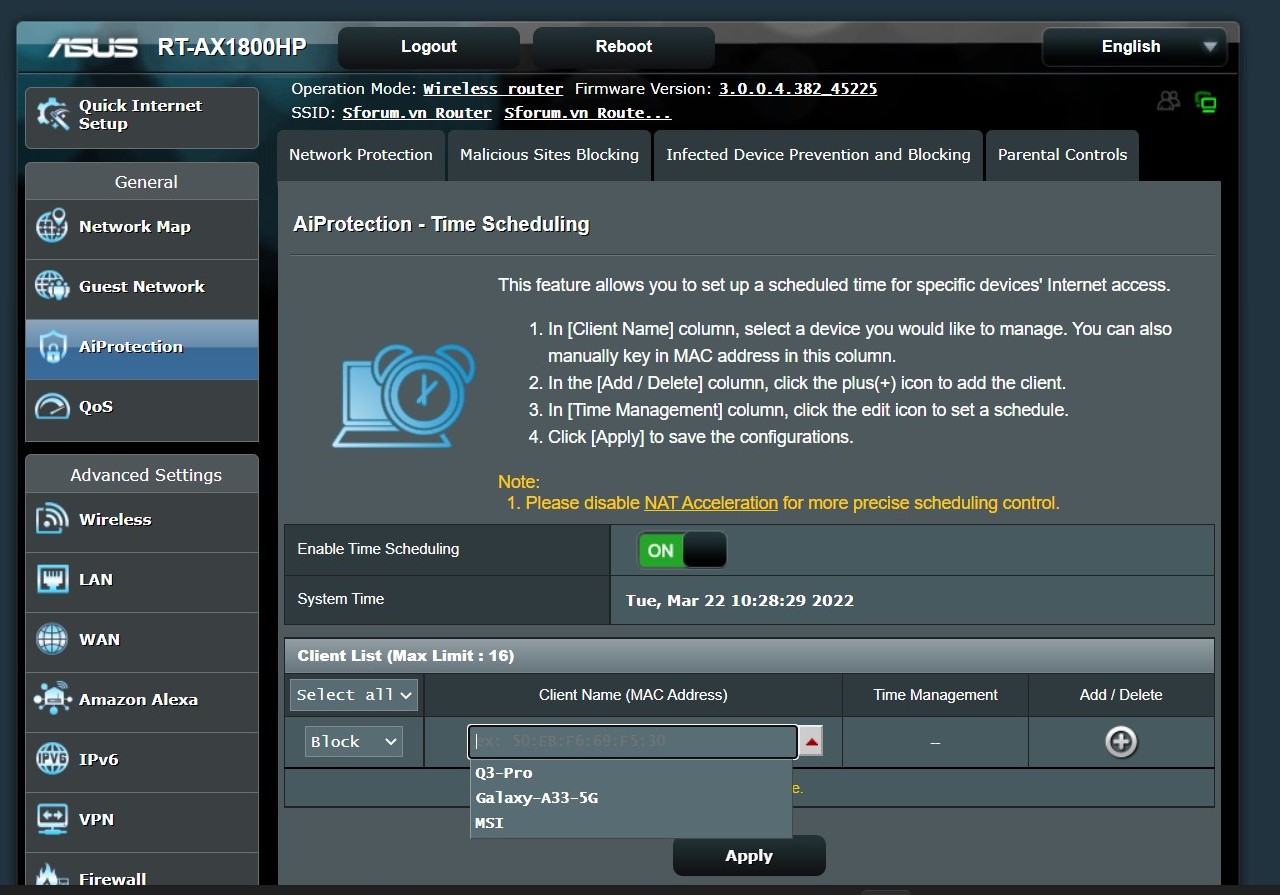This screenshot has height=895, width=1280.
Task: Click the Time Management column header
Action: click(936, 695)
